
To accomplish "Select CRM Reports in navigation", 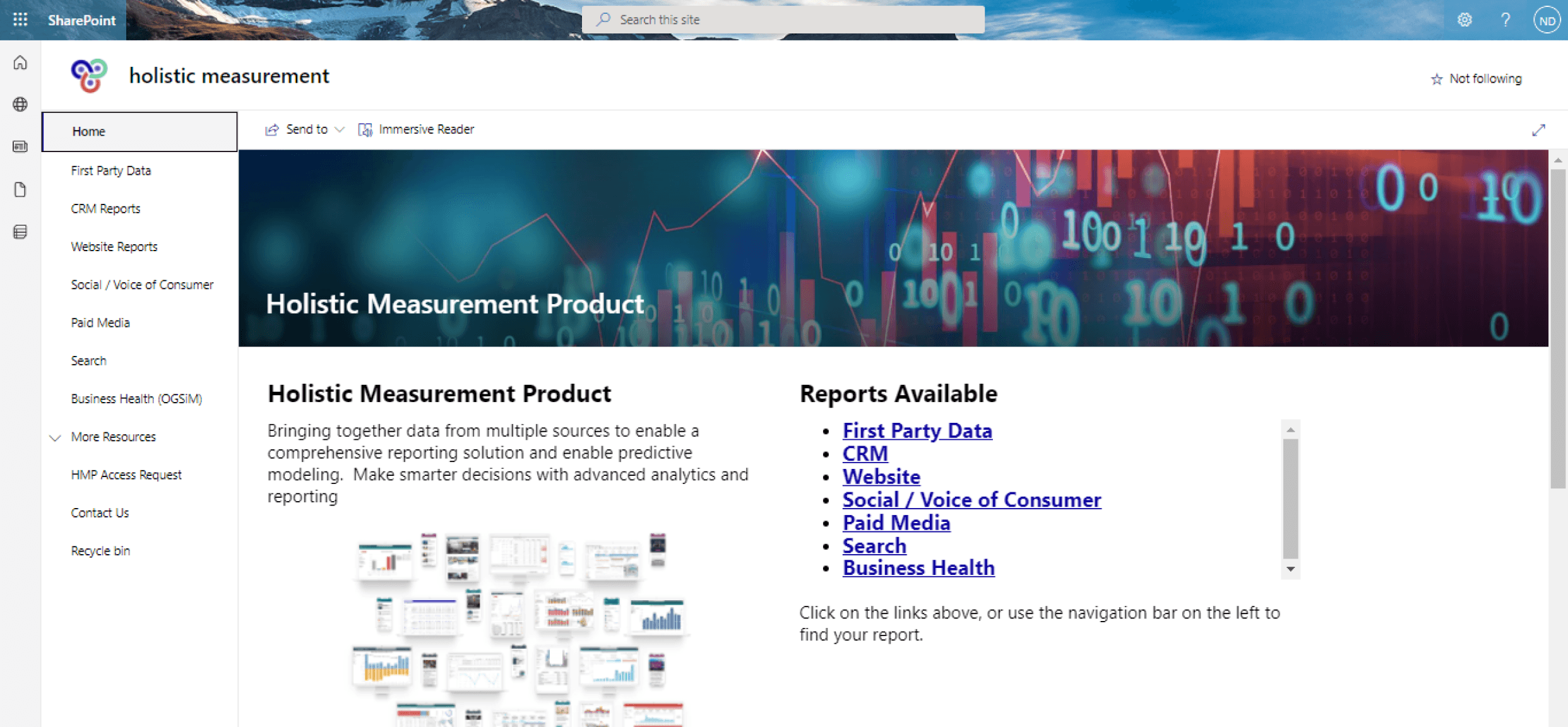I will click(x=105, y=209).
